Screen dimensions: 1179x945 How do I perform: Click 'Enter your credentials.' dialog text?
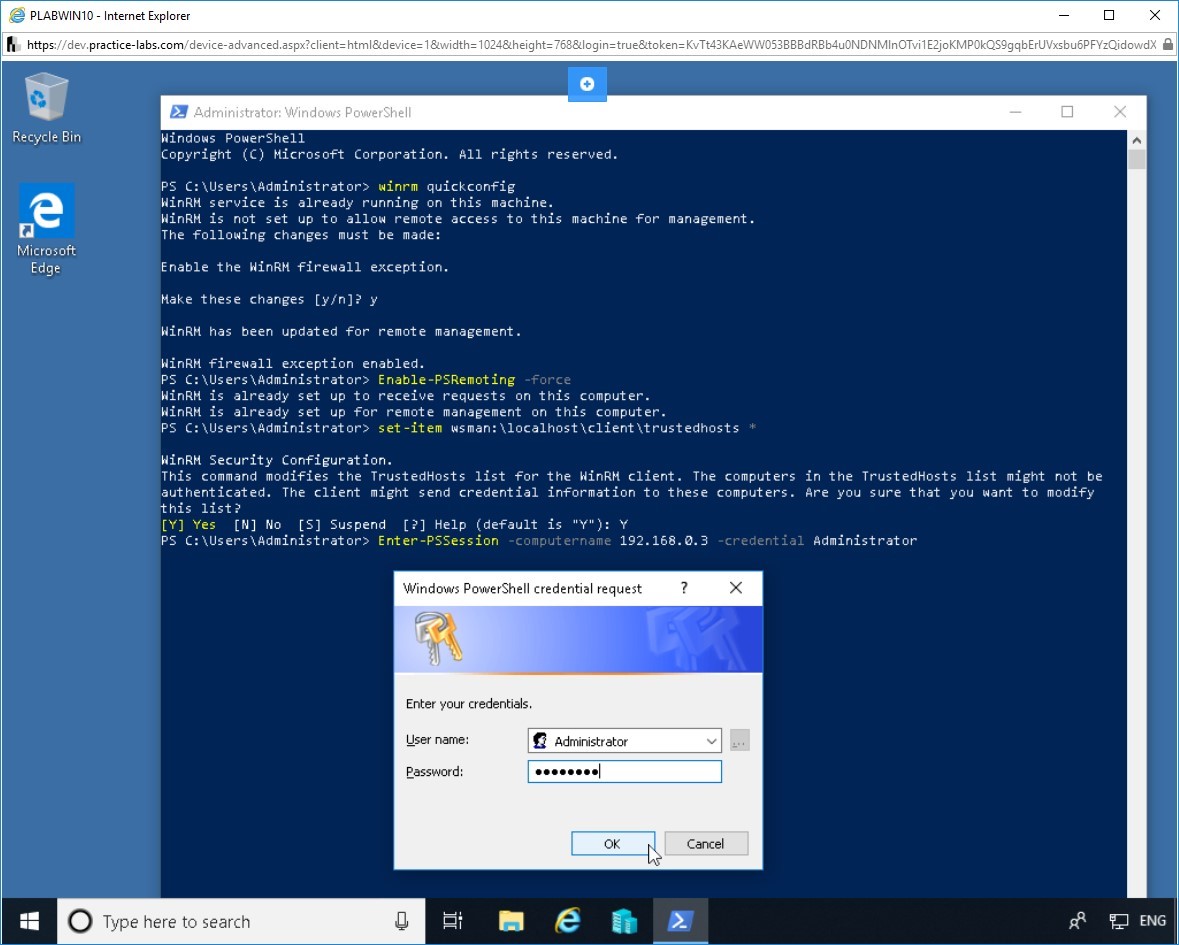point(469,704)
